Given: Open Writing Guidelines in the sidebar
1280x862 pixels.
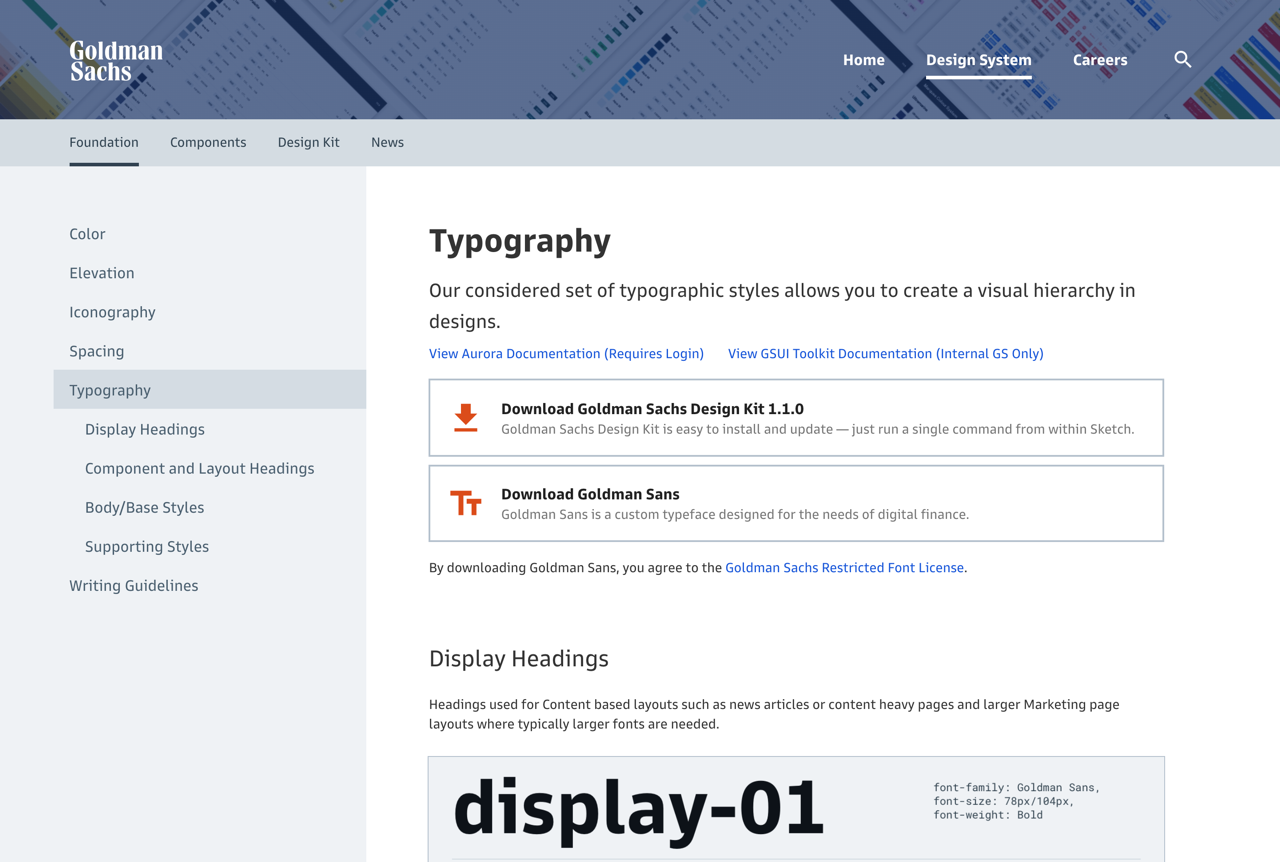Looking at the screenshot, I should (x=134, y=585).
